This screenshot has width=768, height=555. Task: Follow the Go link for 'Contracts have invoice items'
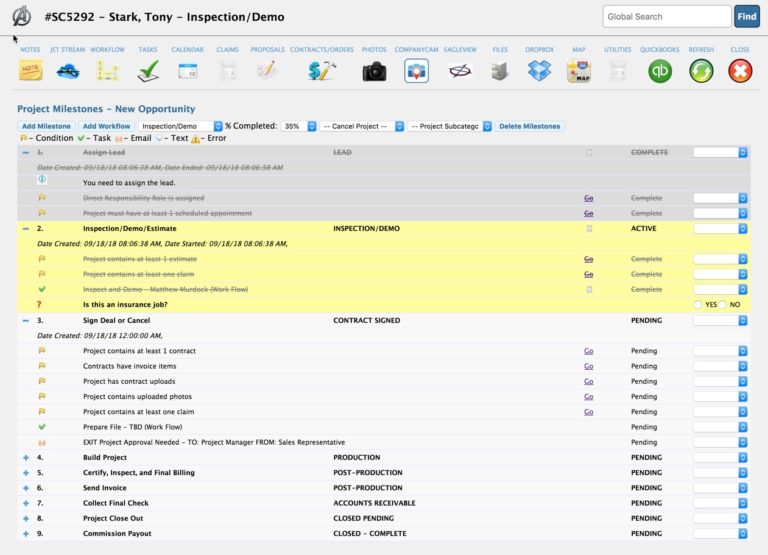589,366
